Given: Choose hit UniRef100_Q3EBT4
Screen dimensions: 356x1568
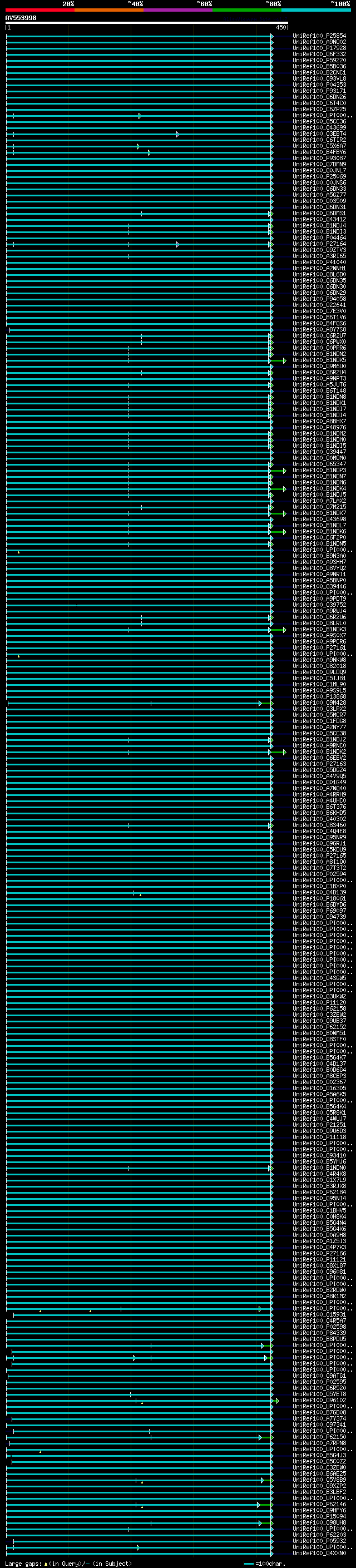Looking at the screenshot, I should point(319,134).
